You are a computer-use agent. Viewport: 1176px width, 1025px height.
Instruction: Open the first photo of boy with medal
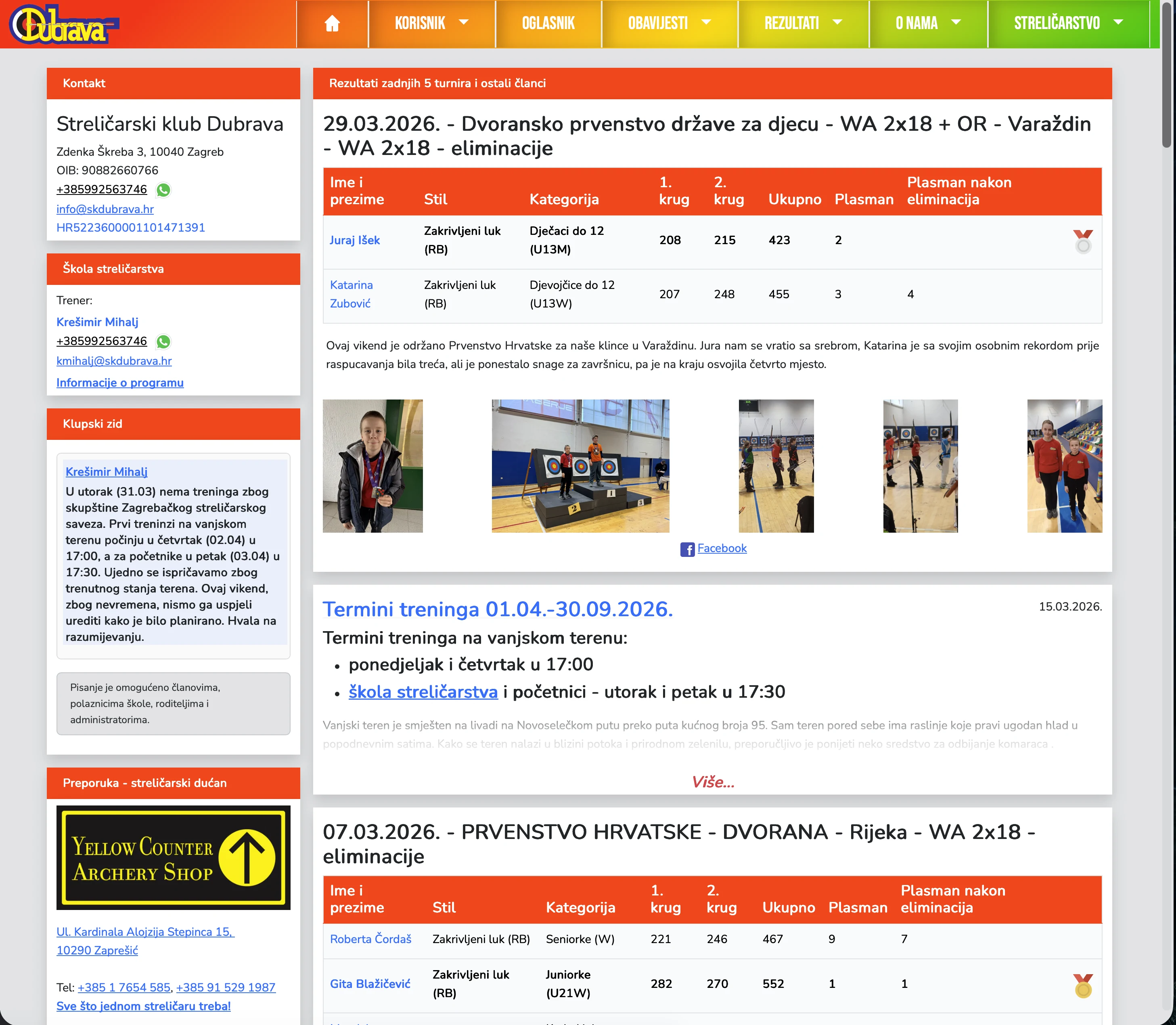click(x=372, y=466)
